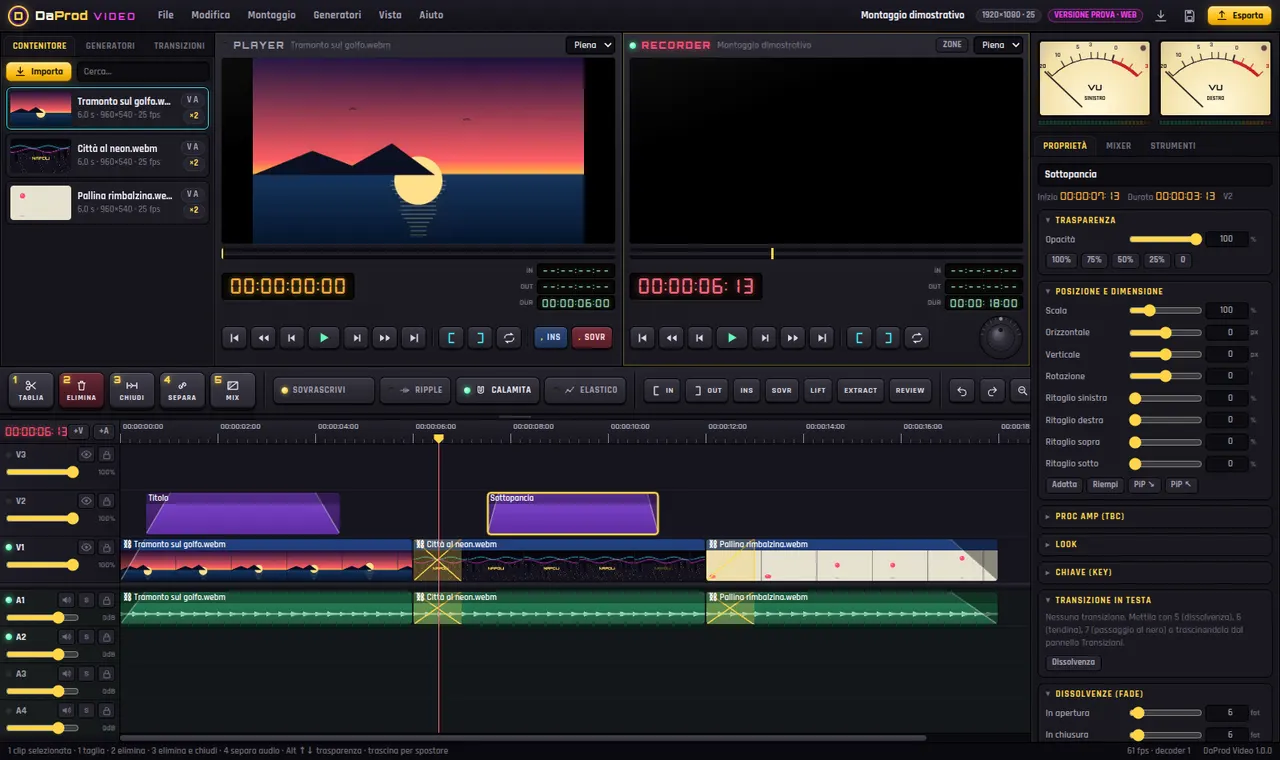Click the Esporta button
This screenshot has height=760, width=1280.
(1239, 15)
